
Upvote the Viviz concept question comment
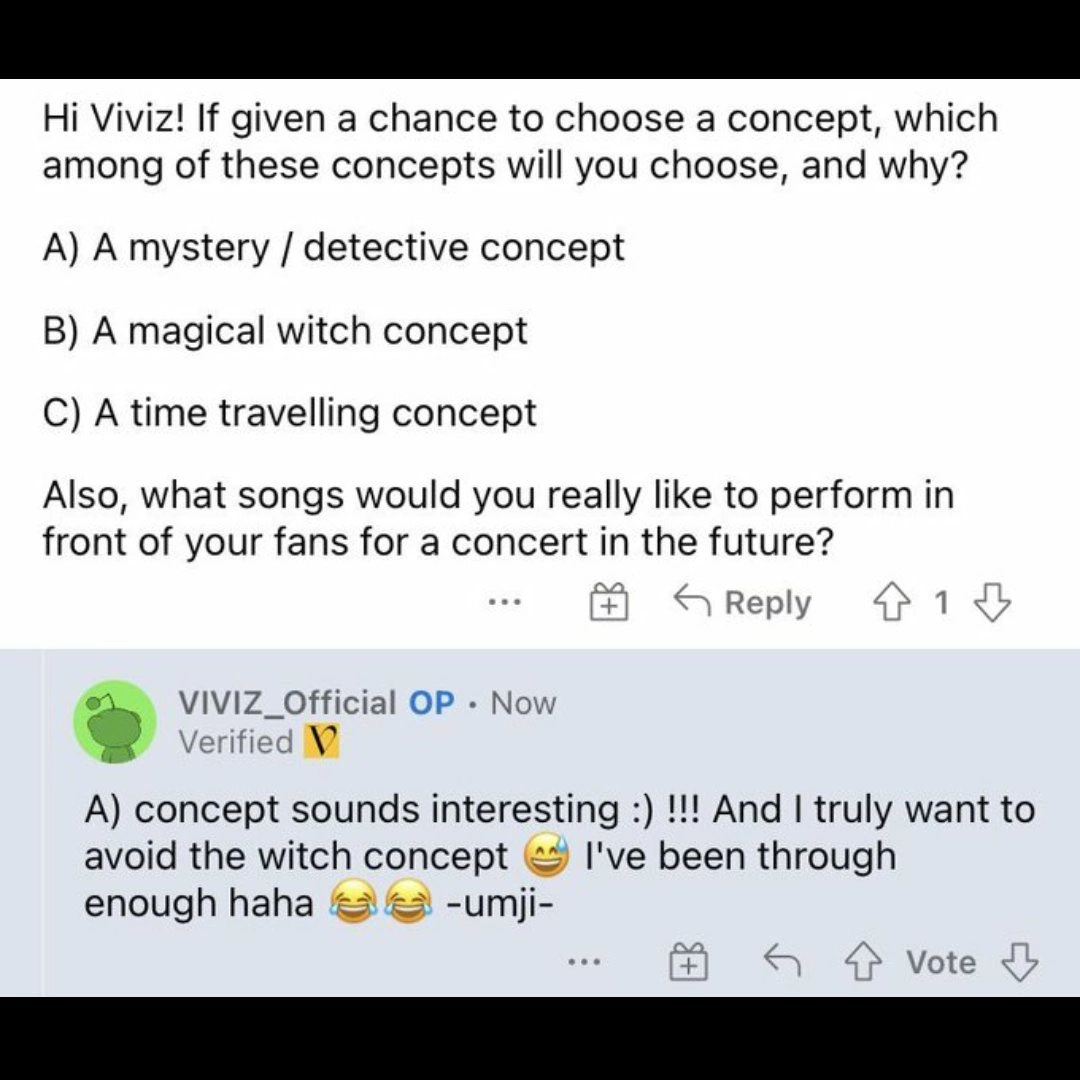(892, 603)
